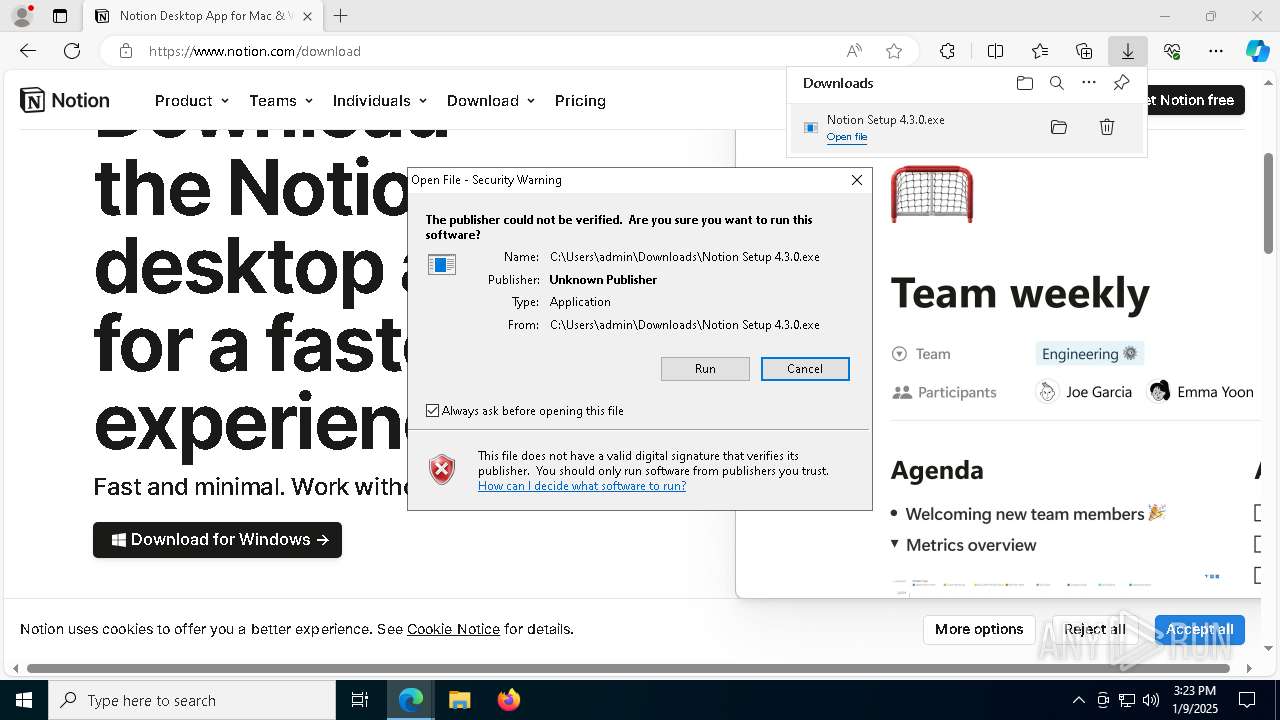Click the Downloads toolbar icon
The width and height of the screenshot is (1280, 720).
click(x=1128, y=51)
